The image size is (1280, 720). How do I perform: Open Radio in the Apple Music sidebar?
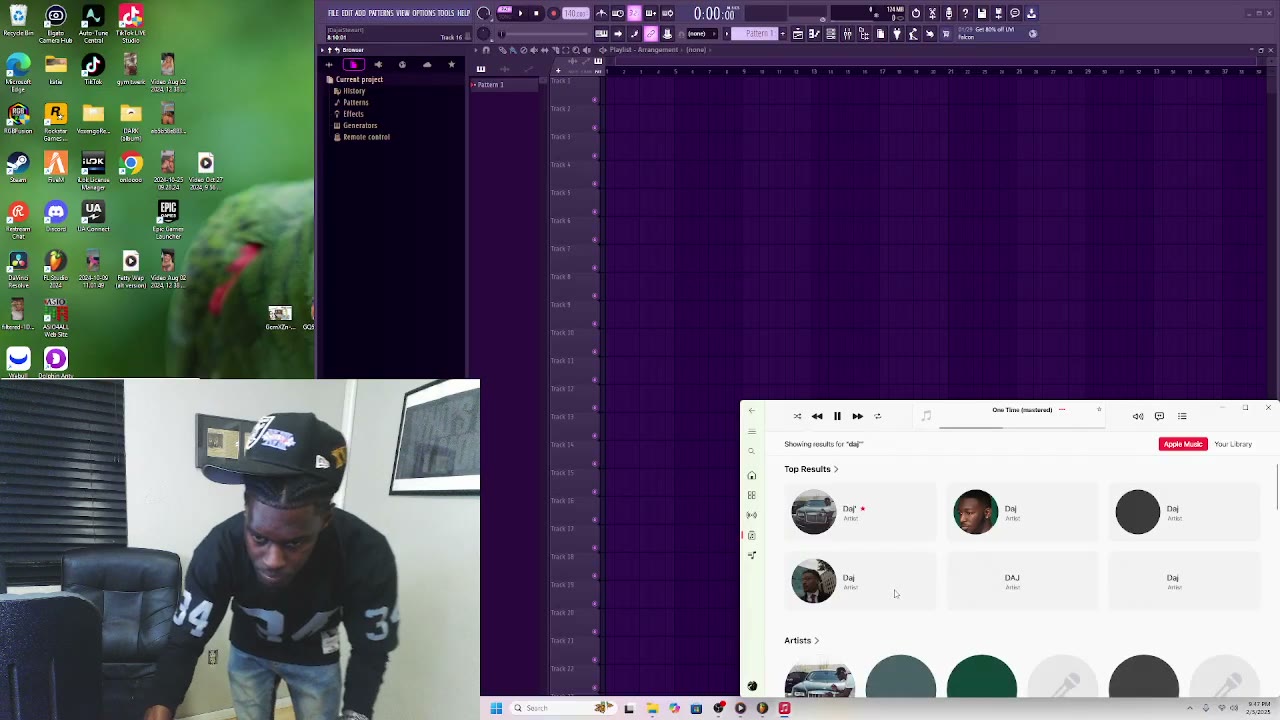coord(752,515)
